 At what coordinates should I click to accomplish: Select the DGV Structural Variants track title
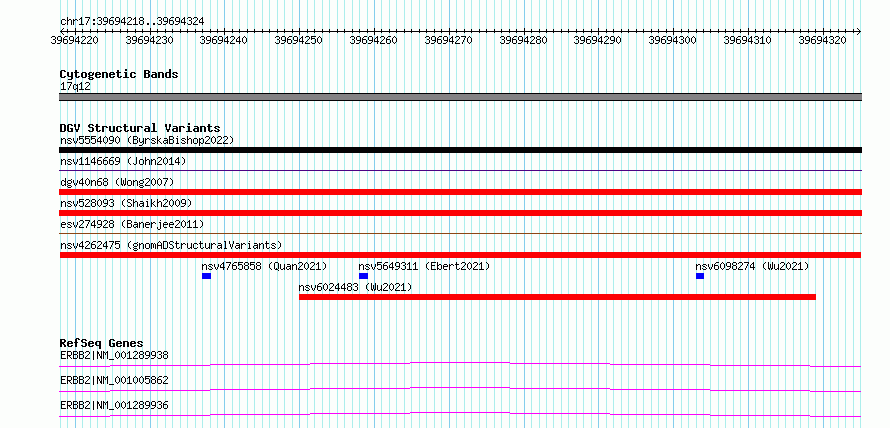tap(140, 128)
